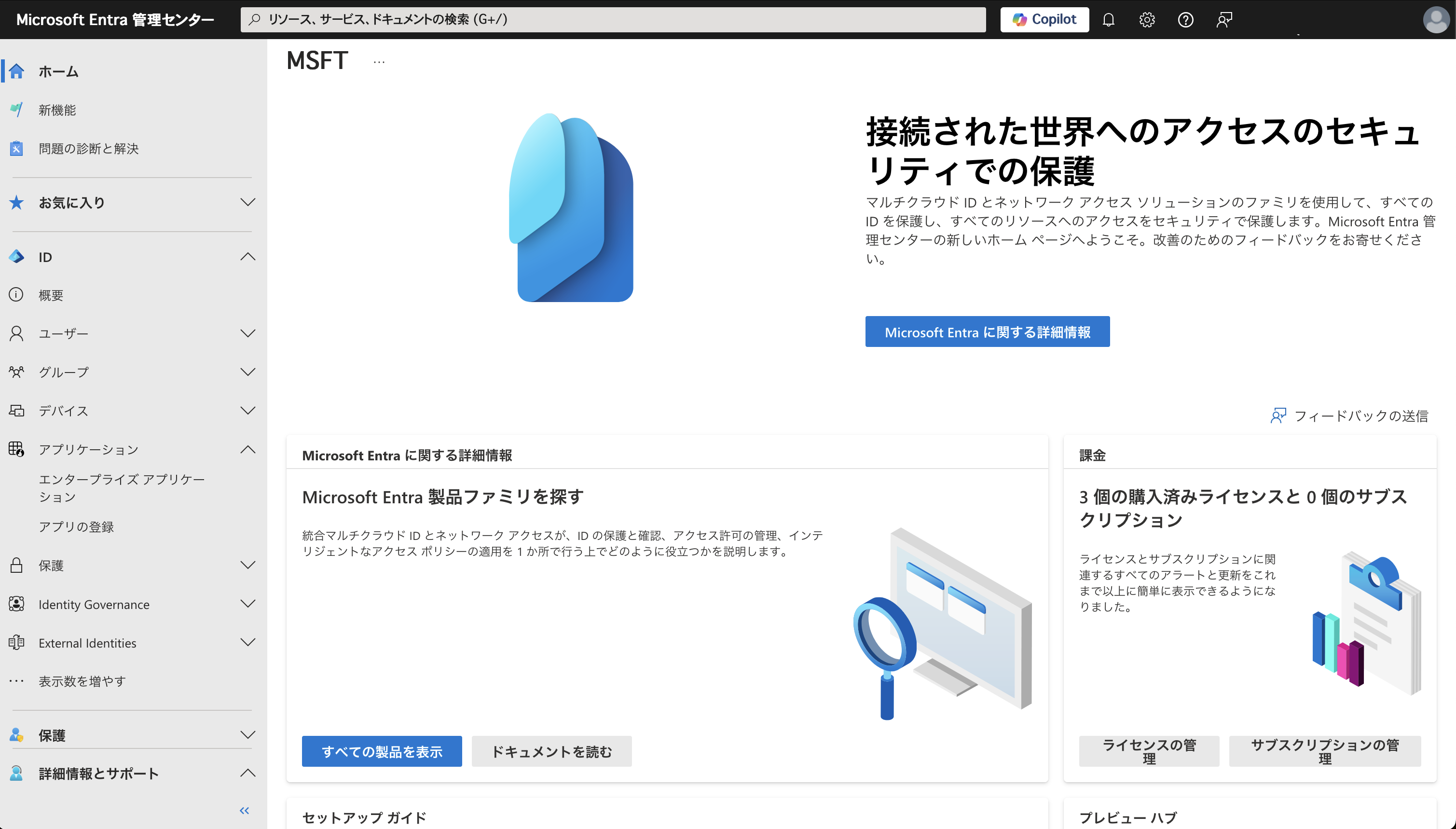
Task: Collapse the アプリケーション chevron
Action: (x=248, y=449)
